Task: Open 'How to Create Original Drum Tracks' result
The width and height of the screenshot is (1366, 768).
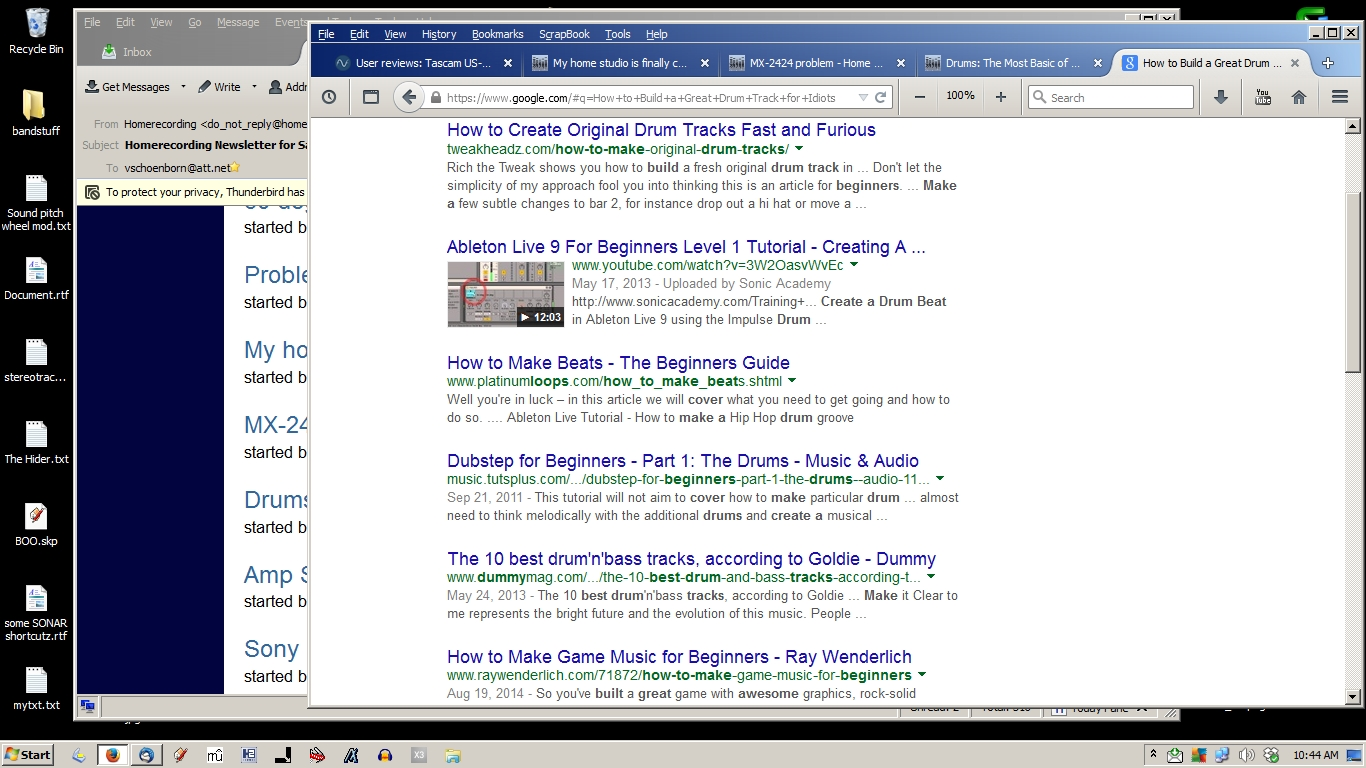Action: [661, 130]
